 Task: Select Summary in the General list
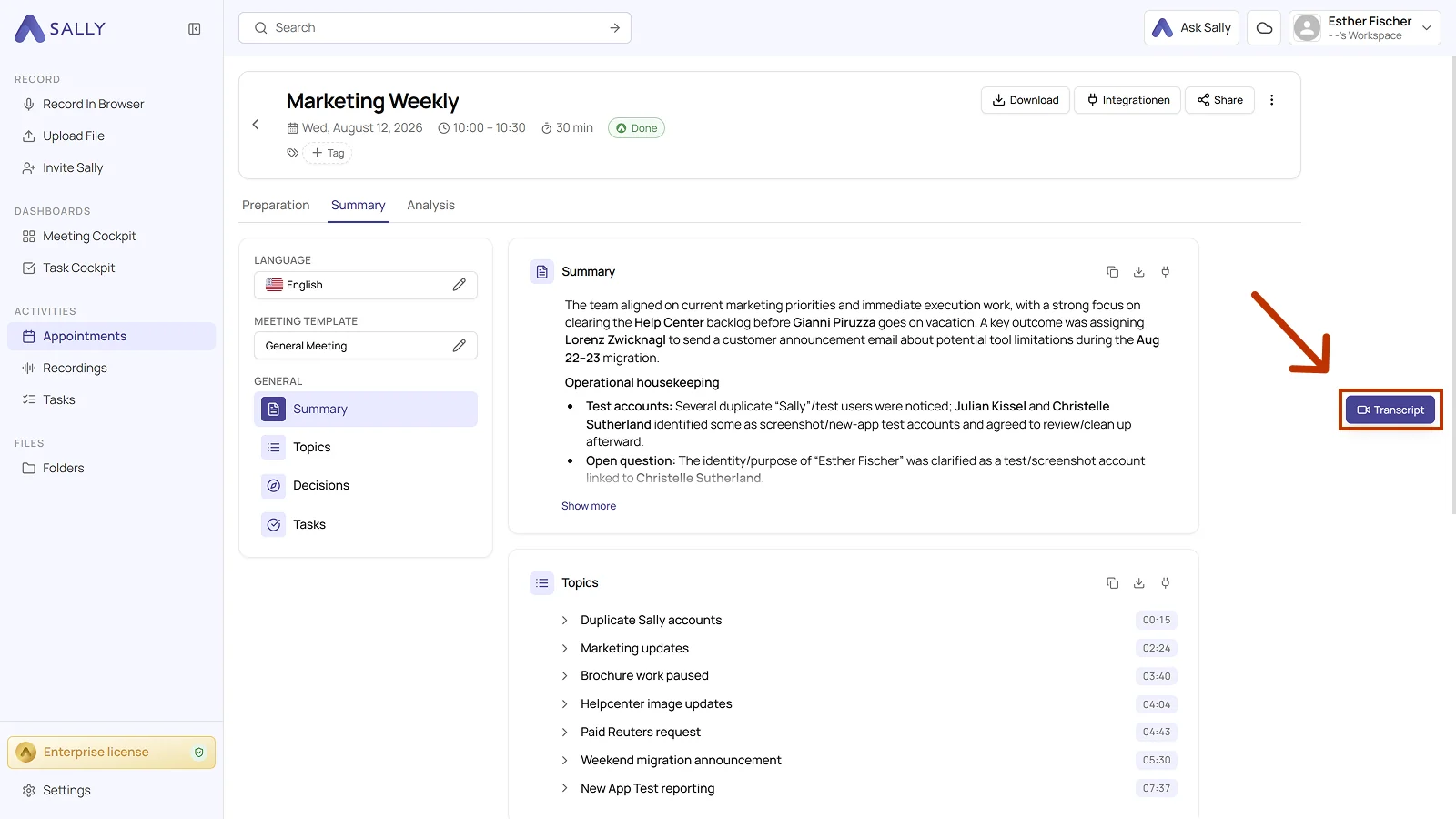coord(366,409)
